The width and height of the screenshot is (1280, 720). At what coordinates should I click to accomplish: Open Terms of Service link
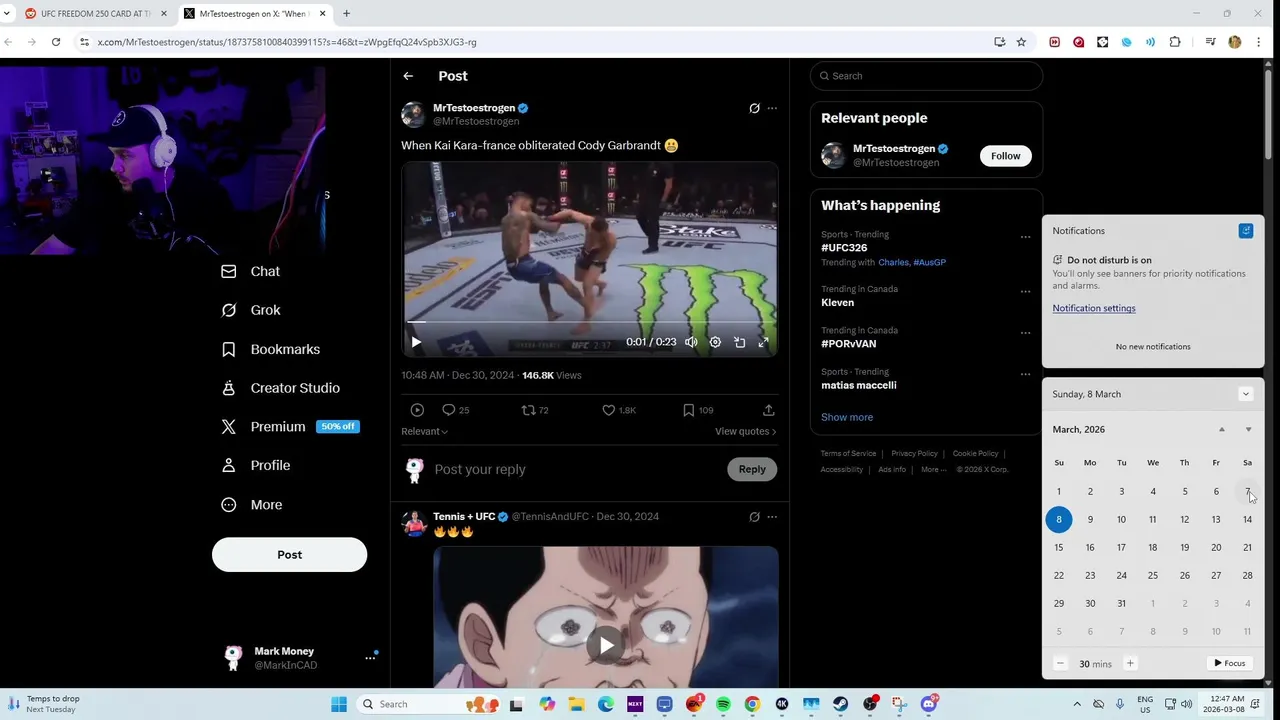tap(848, 454)
